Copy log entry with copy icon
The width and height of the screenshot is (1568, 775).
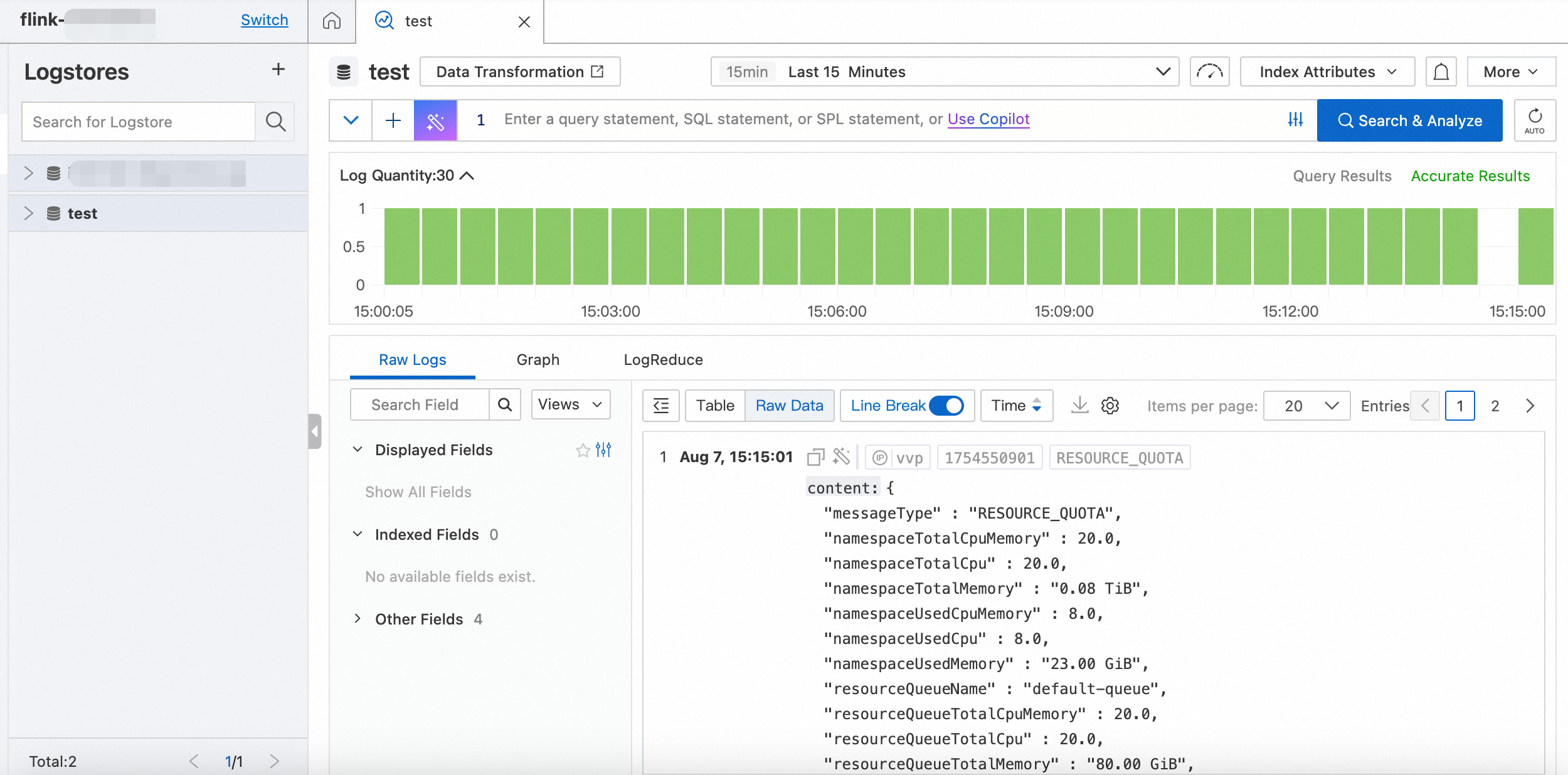tap(815, 457)
